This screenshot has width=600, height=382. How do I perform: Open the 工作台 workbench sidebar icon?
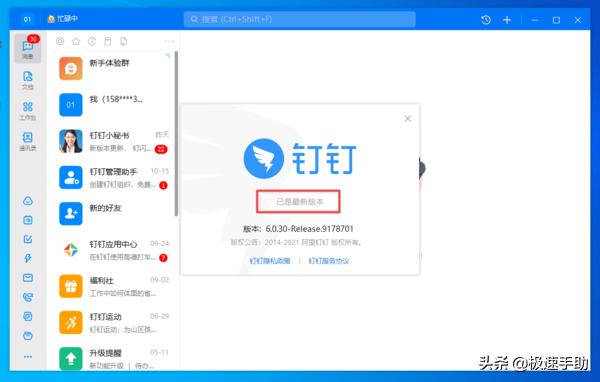pos(28,111)
